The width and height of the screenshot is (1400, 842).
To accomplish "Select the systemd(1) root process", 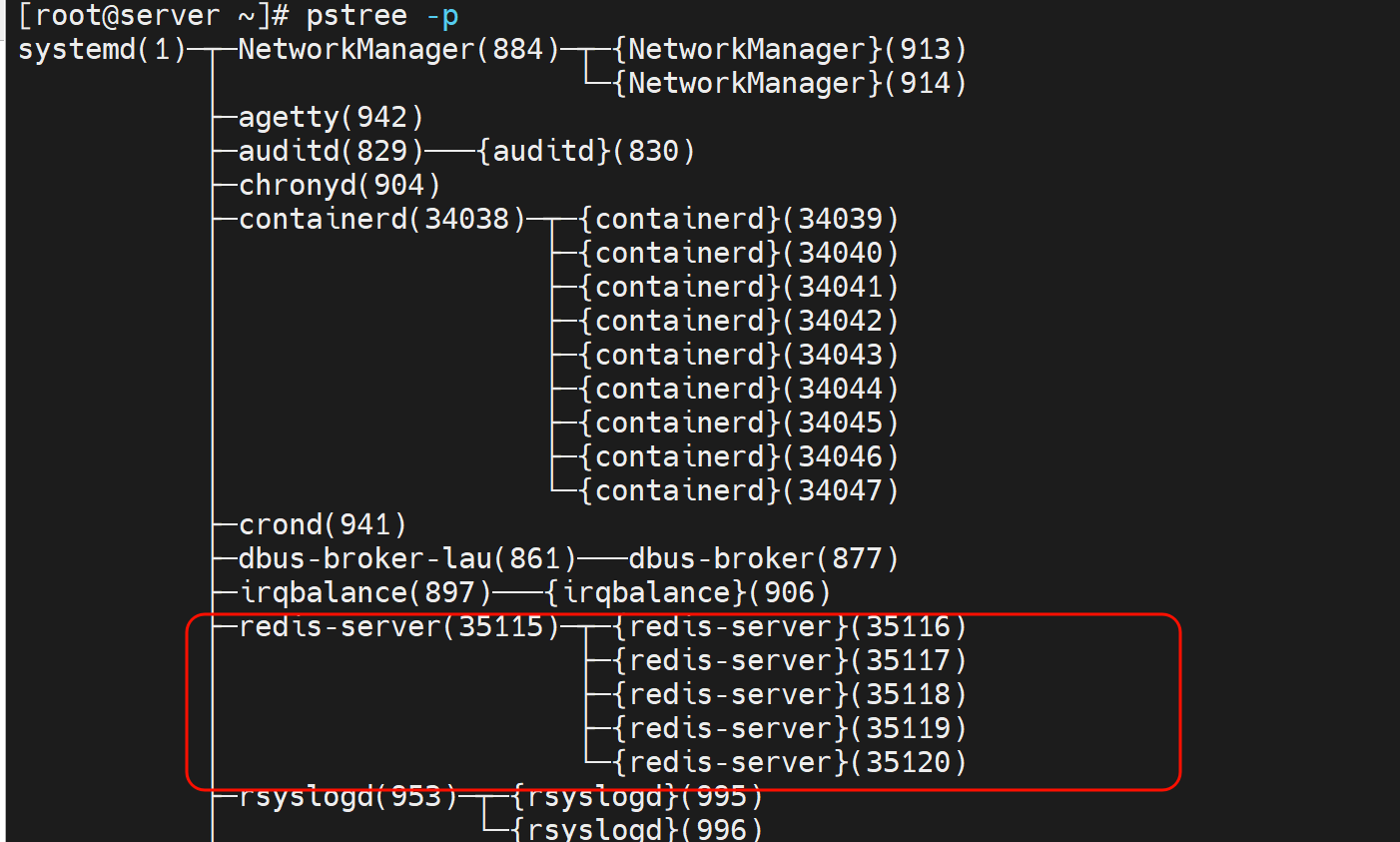I will click(102, 50).
